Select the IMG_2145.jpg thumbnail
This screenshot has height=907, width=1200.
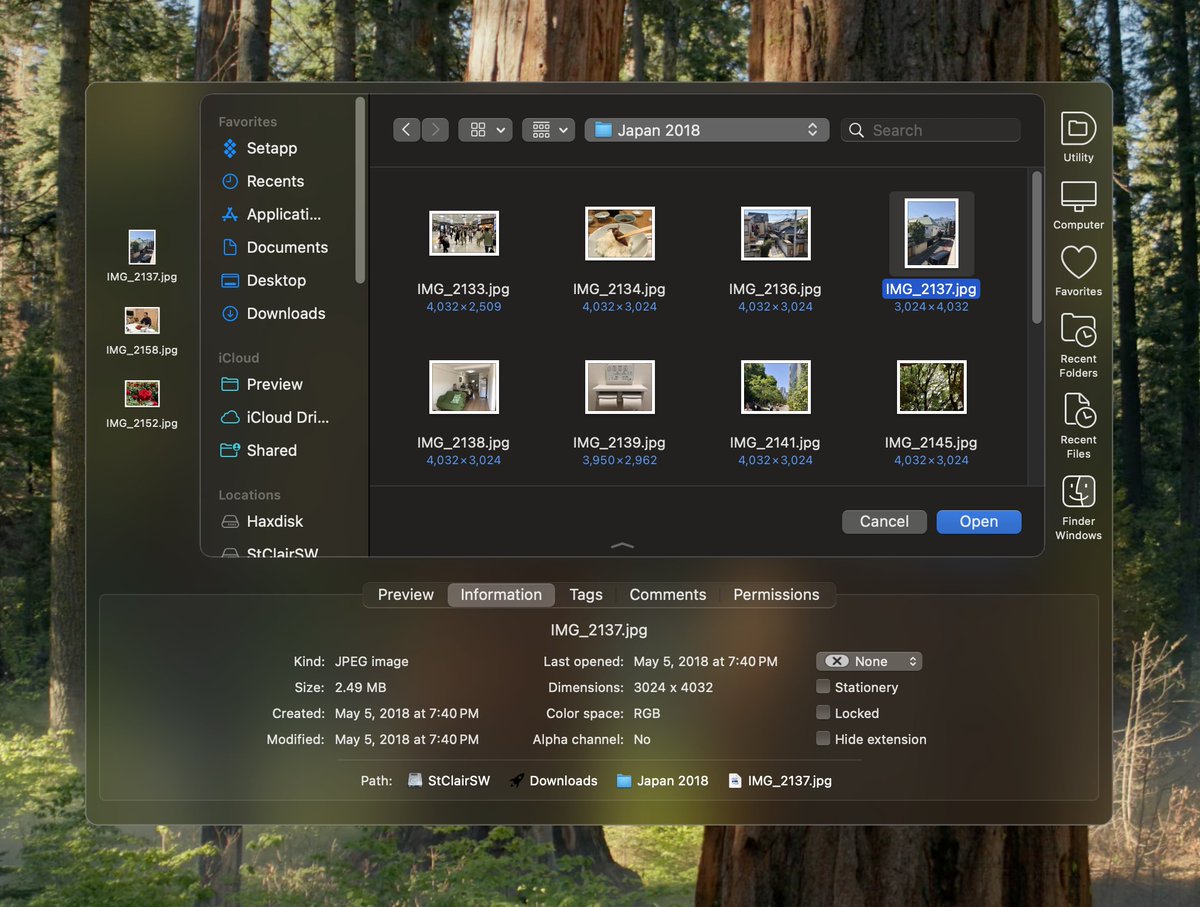(932, 387)
